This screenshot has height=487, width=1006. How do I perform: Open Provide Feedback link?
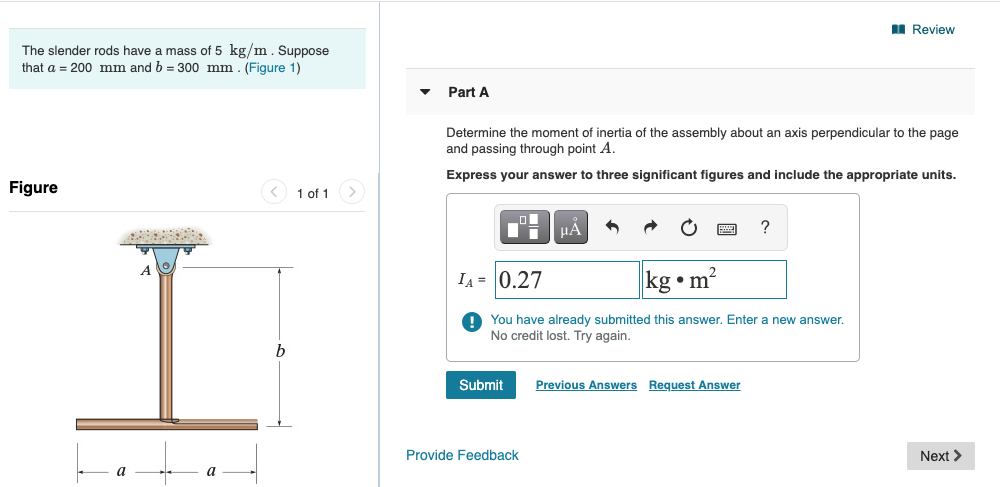[462, 455]
